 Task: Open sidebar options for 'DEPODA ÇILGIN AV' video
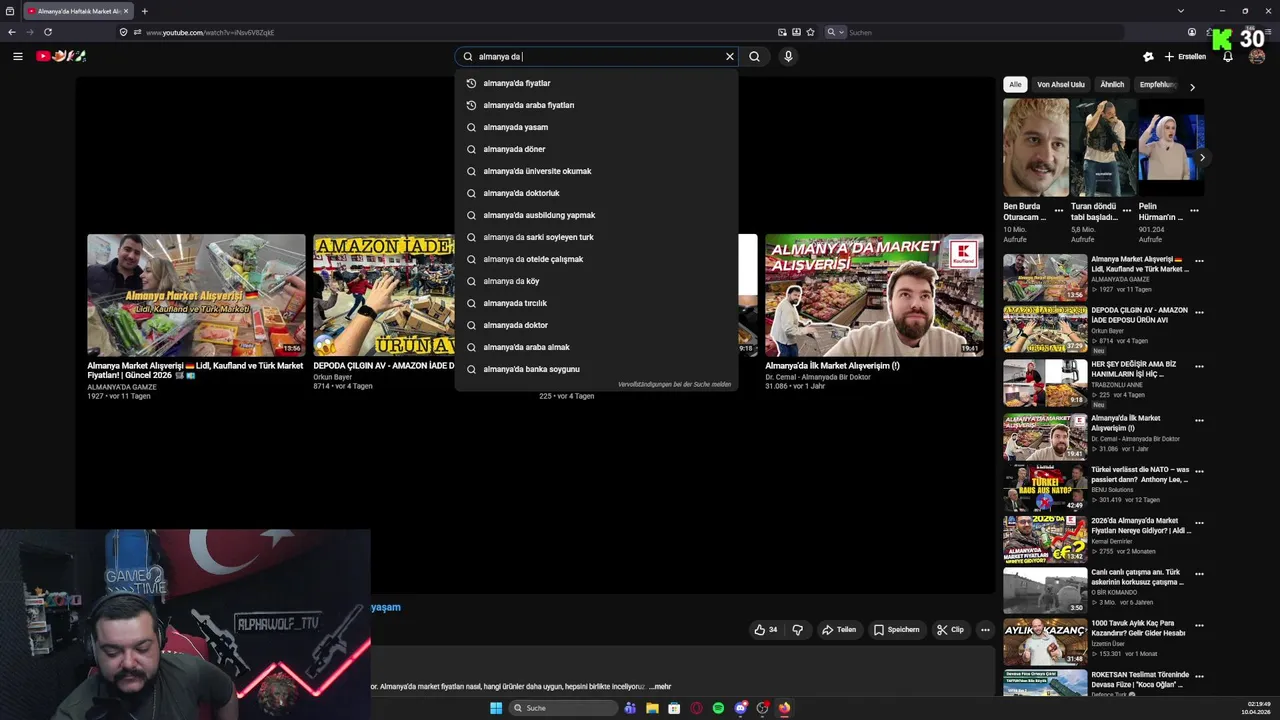pos(1199,314)
